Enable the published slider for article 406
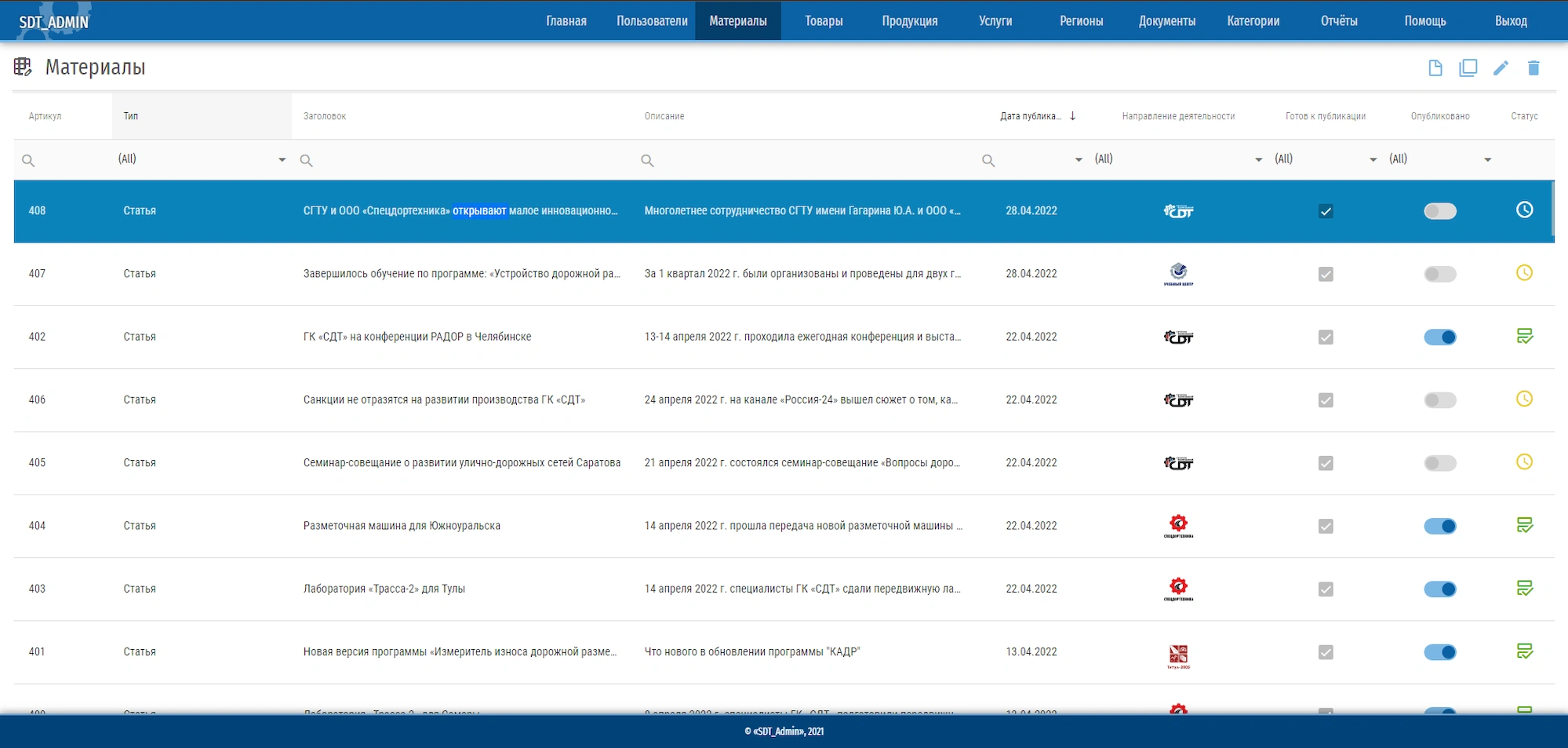 (1439, 400)
